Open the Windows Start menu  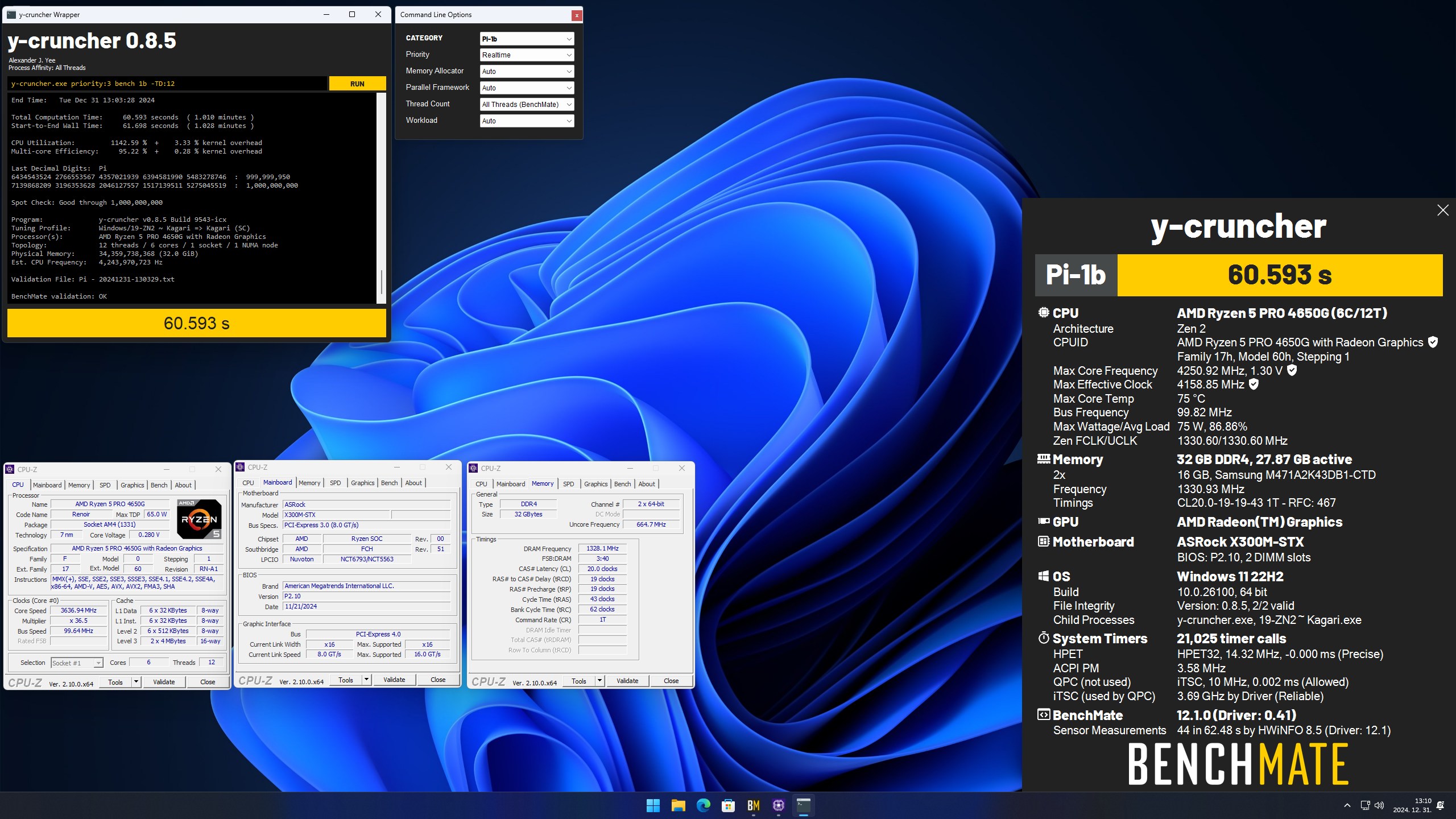pyautogui.click(x=653, y=805)
